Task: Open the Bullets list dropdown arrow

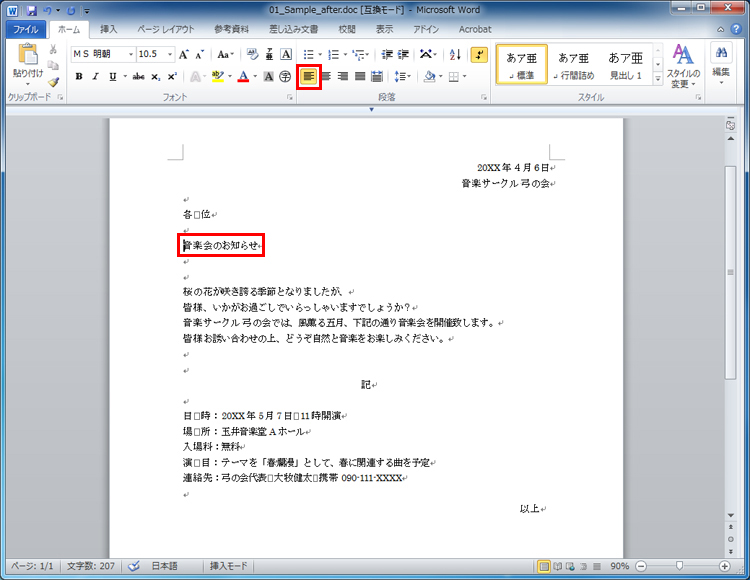Action: (x=320, y=55)
